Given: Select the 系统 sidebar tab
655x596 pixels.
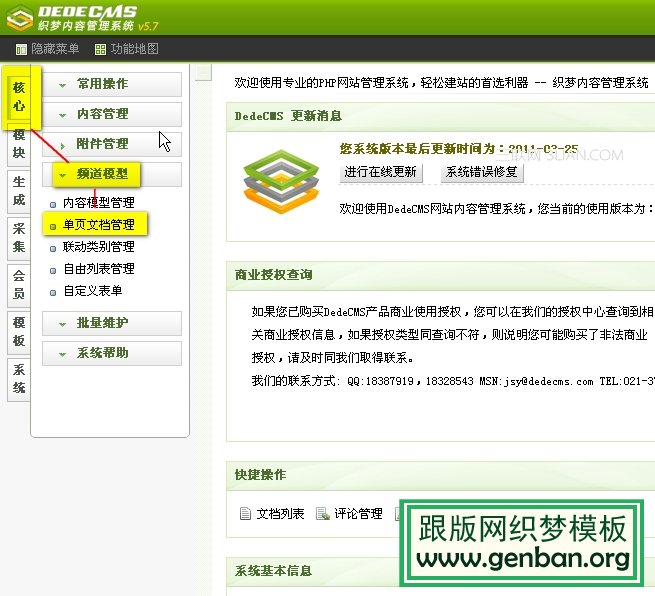Looking at the screenshot, I should (x=19, y=378).
